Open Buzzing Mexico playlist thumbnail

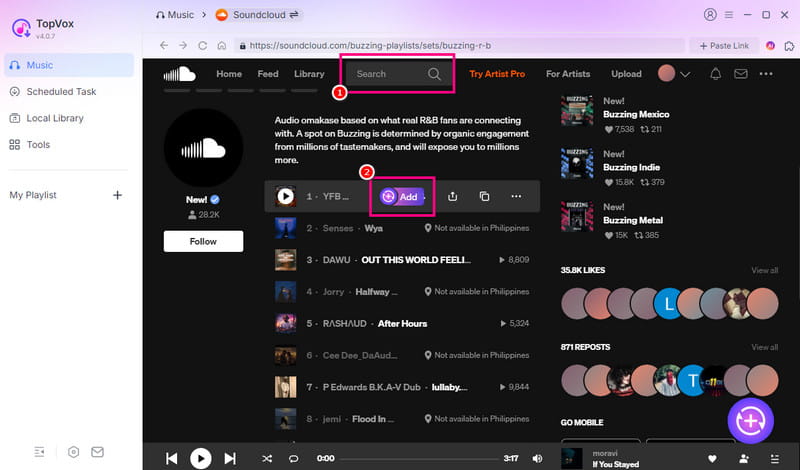[x=577, y=111]
